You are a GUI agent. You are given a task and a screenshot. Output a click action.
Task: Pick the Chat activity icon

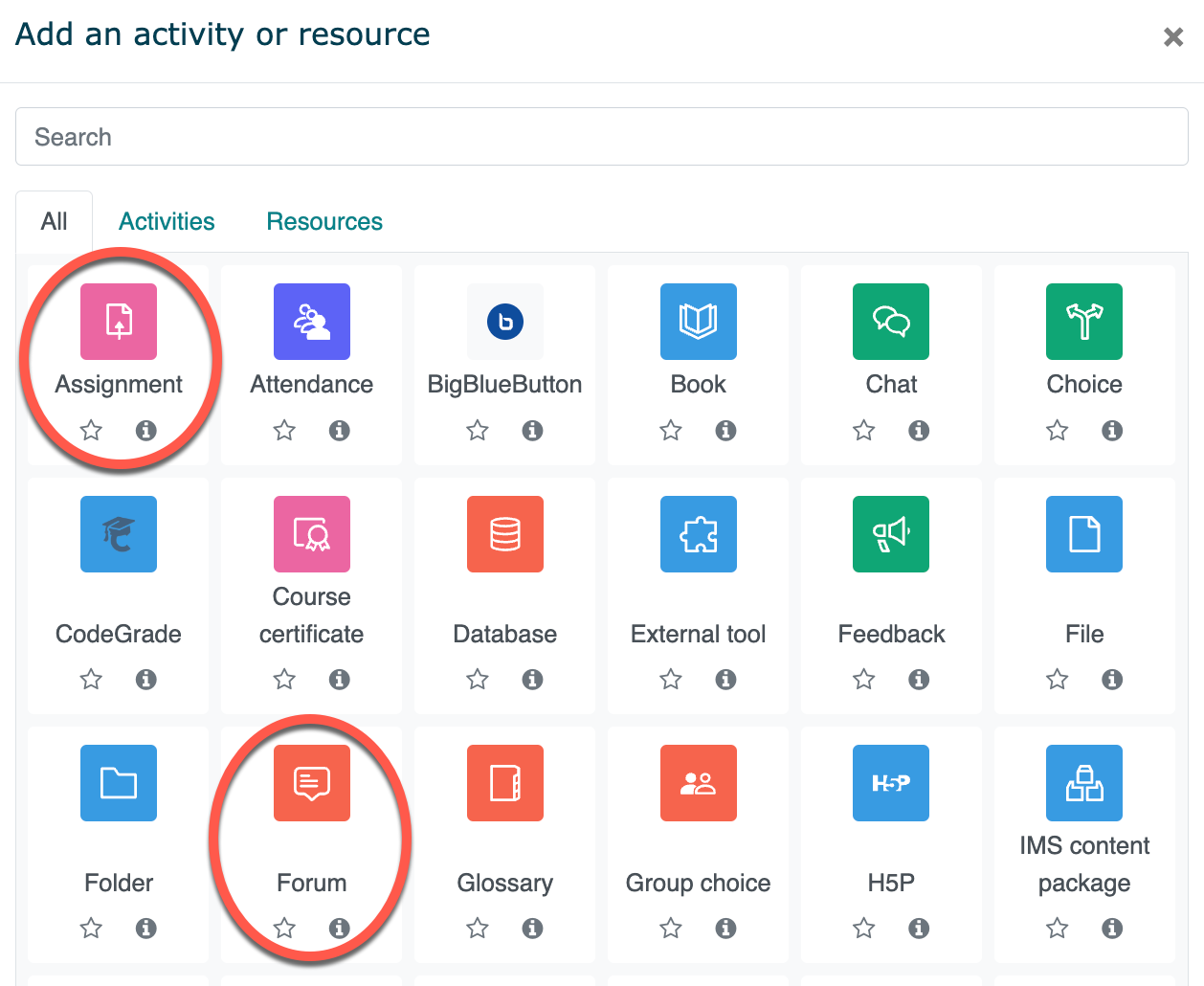point(891,322)
